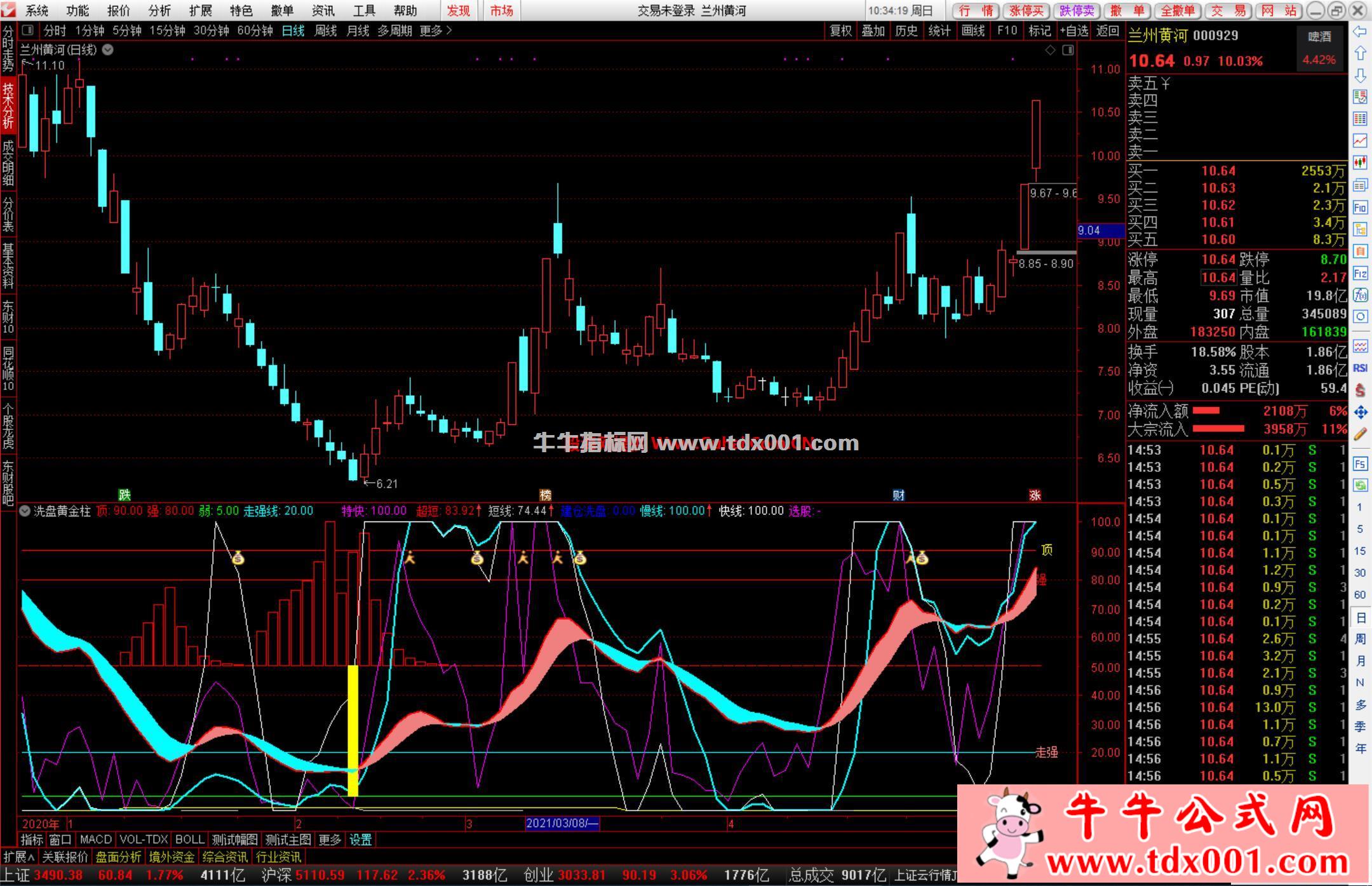1372x886 pixels.
Task: Open the 更多 indicator list in bottom tabs
Action: click(330, 840)
